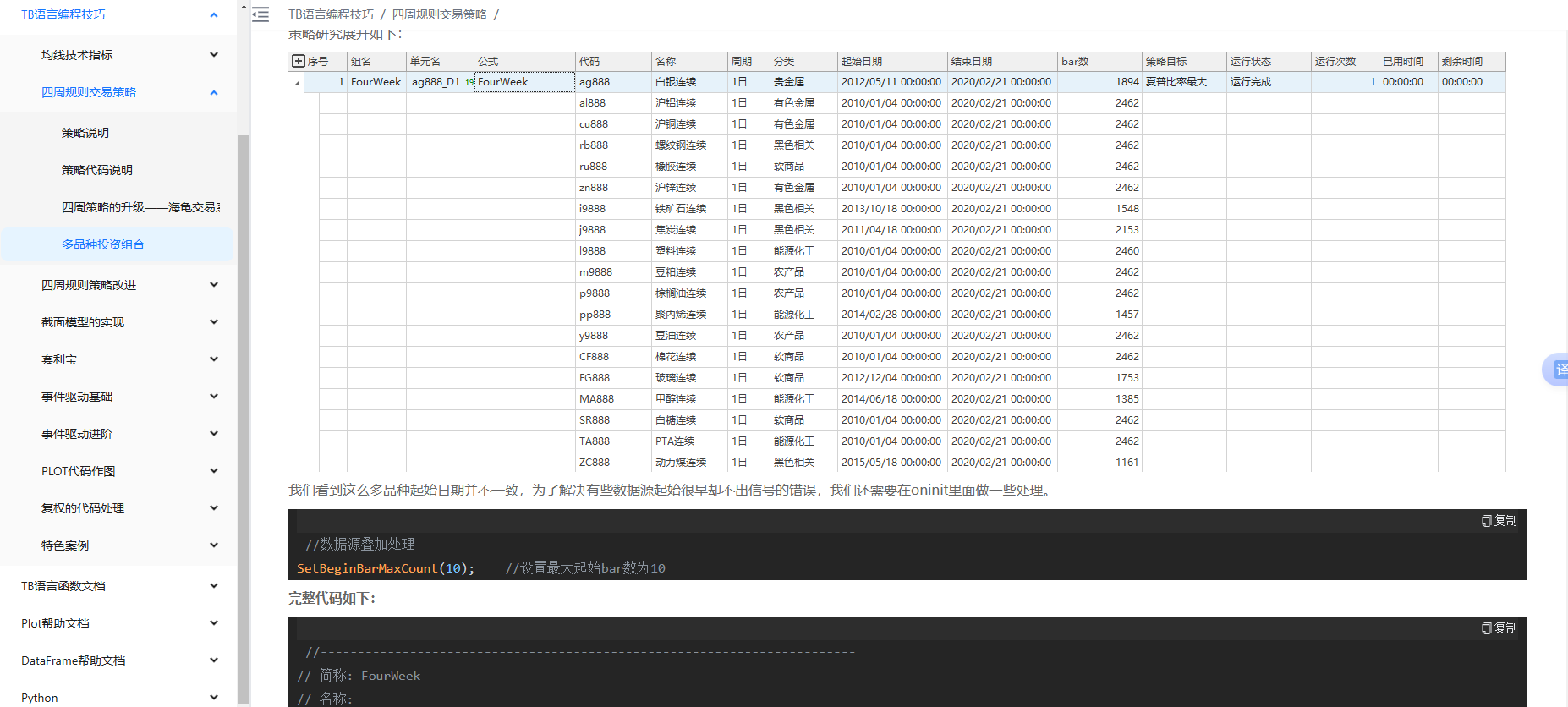1568x707 pixels.
Task: Open the 四周策略的升级 海龟交易 page
Action: click(x=140, y=207)
